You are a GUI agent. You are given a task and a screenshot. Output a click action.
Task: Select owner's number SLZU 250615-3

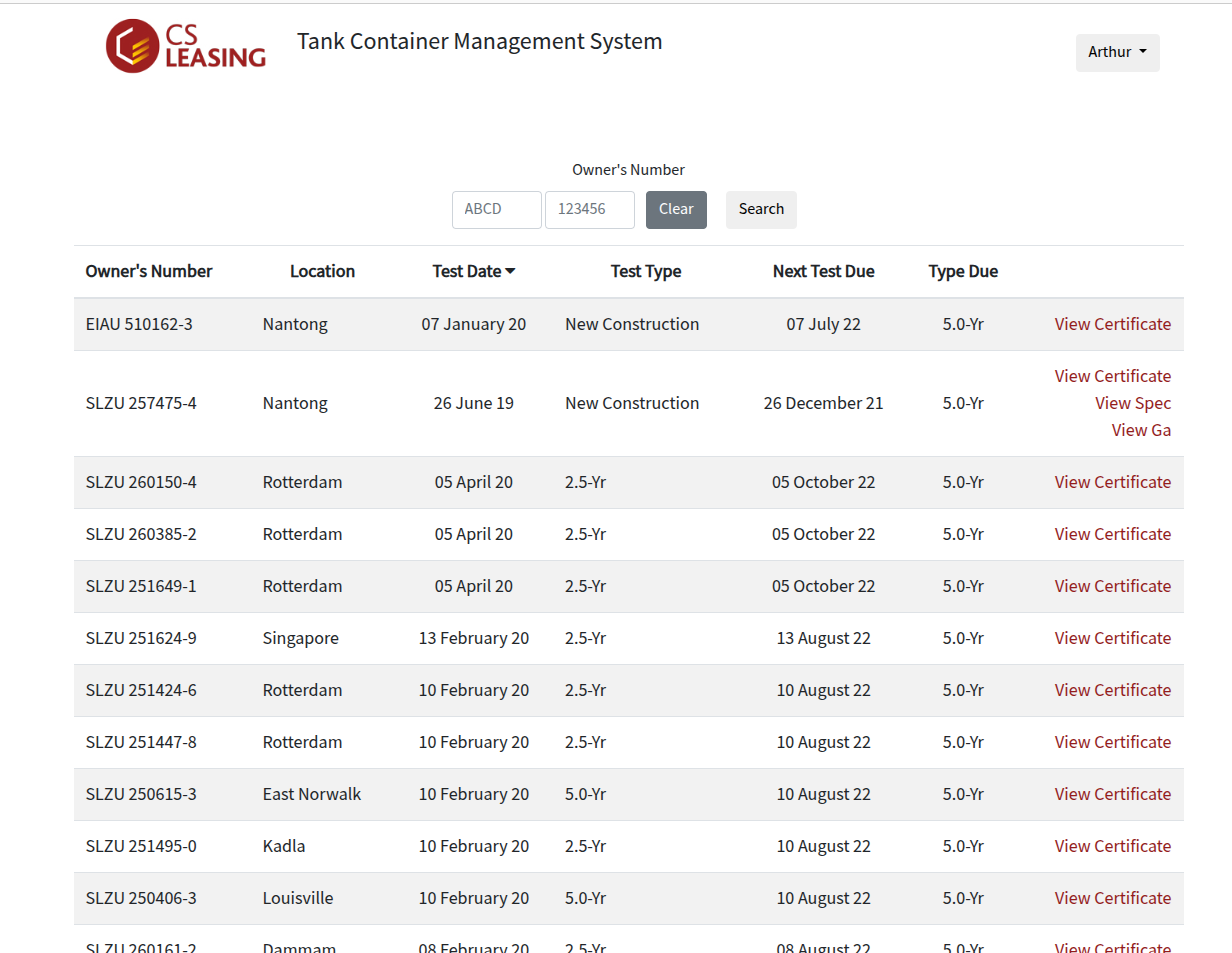(x=141, y=794)
